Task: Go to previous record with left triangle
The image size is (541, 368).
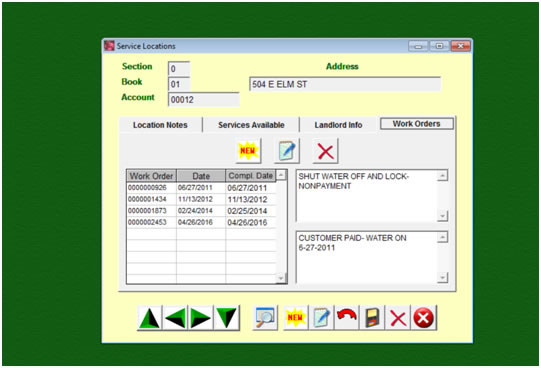Action: coord(175,318)
